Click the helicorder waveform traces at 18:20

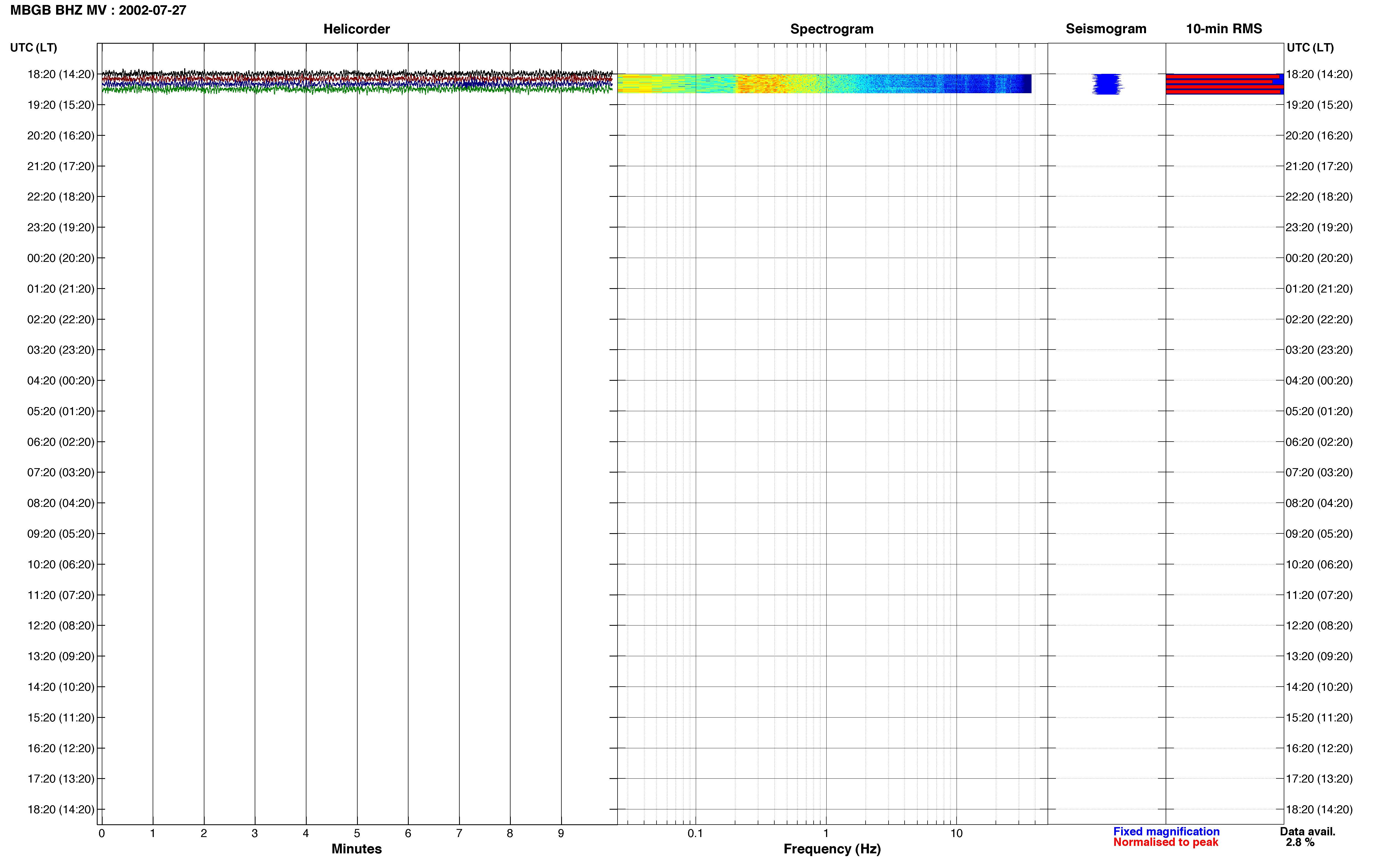pyautogui.click(x=357, y=82)
